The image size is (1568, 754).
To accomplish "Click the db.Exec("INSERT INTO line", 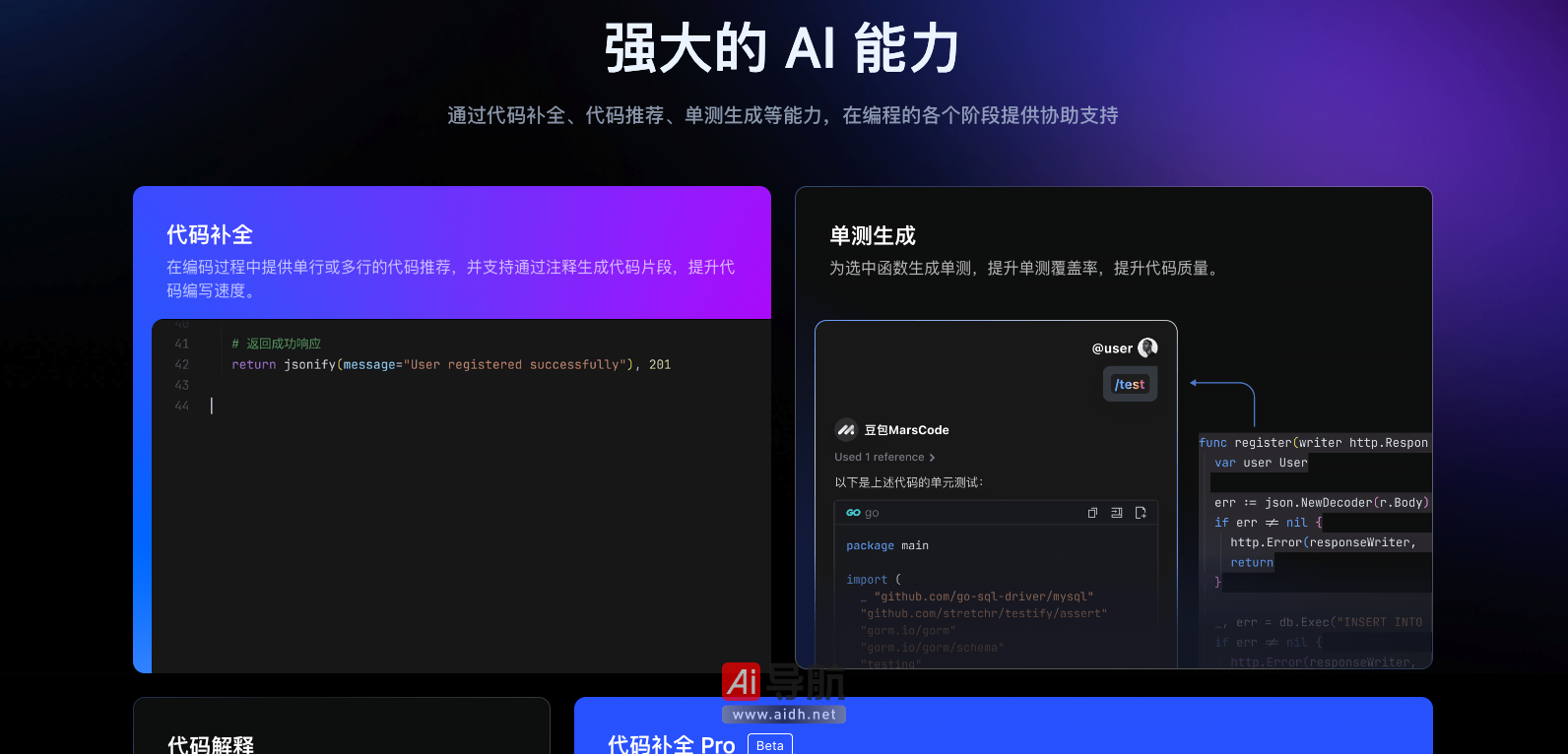I will point(1319,622).
